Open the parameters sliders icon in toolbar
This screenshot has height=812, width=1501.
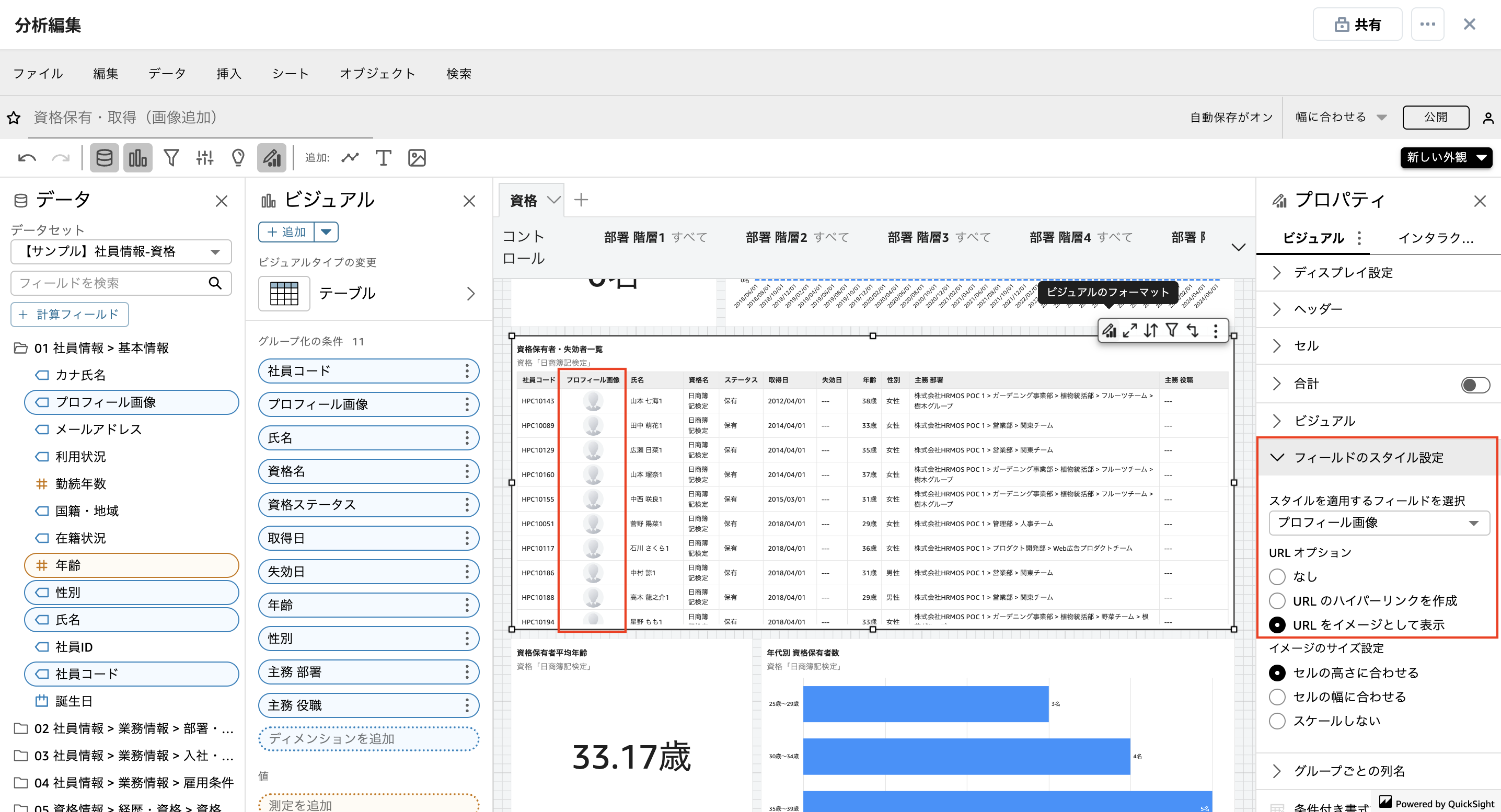(x=204, y=158)
